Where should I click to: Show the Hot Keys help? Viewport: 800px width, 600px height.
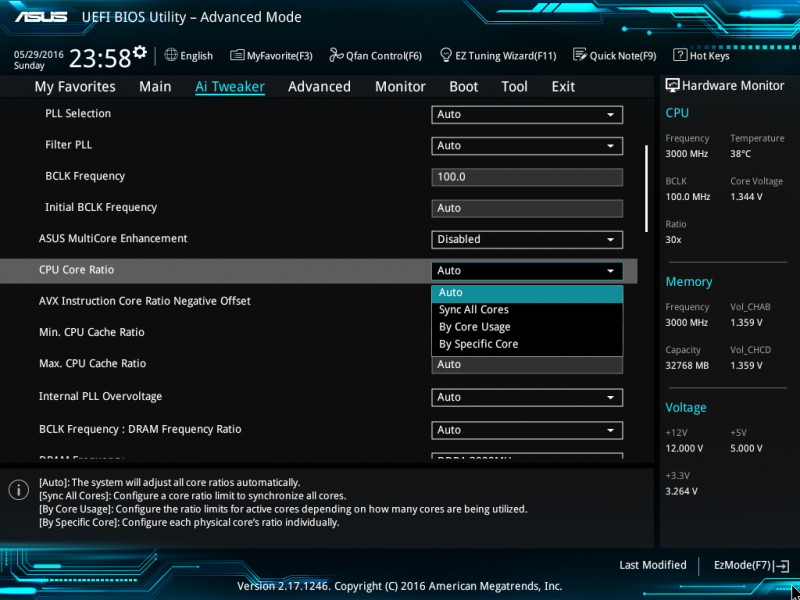702,56
